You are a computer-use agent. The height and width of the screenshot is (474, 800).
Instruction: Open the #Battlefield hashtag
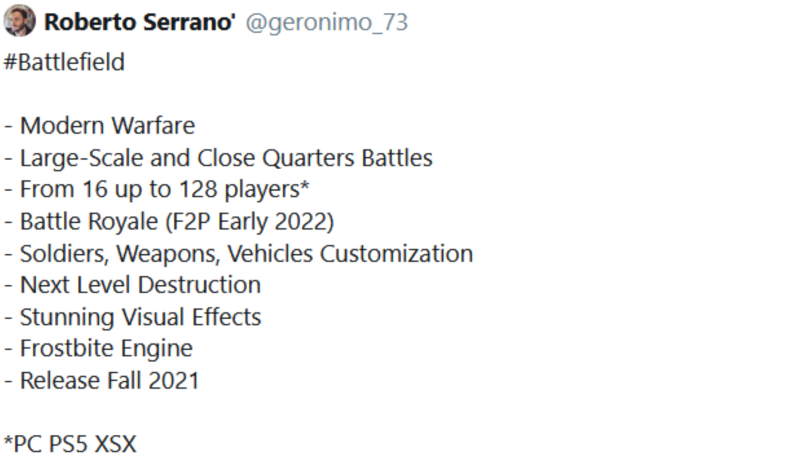click(x=64, y=62)
